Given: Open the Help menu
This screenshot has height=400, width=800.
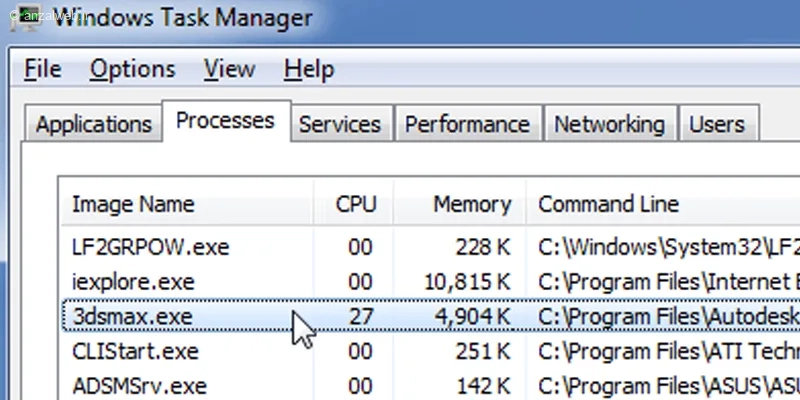Looking at the screenshot, I should pos(308,70).
